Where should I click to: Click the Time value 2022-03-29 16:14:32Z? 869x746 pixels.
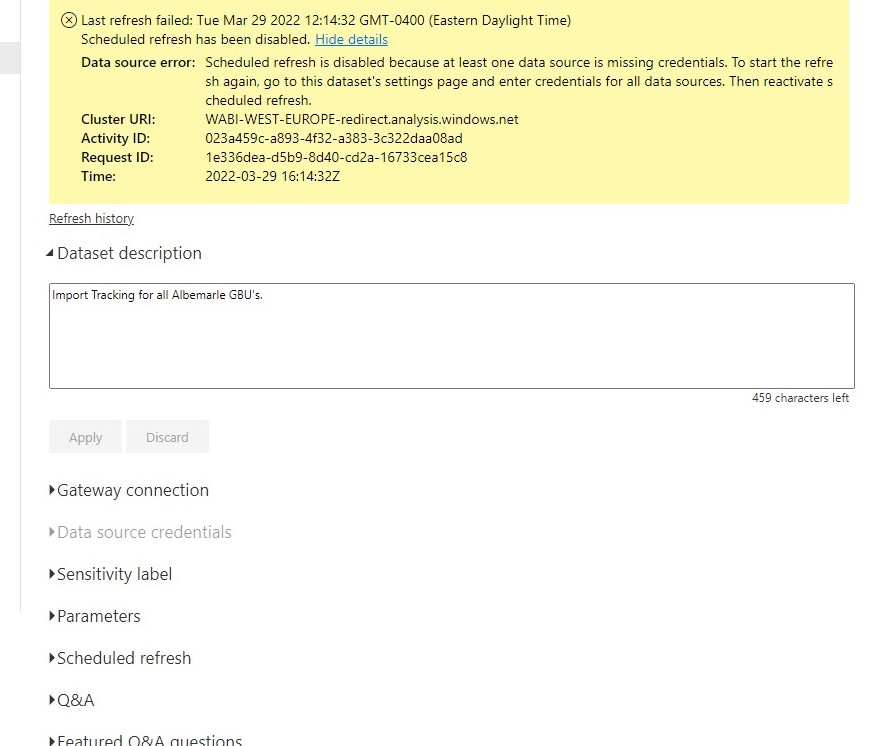click(x=273, y=176)
